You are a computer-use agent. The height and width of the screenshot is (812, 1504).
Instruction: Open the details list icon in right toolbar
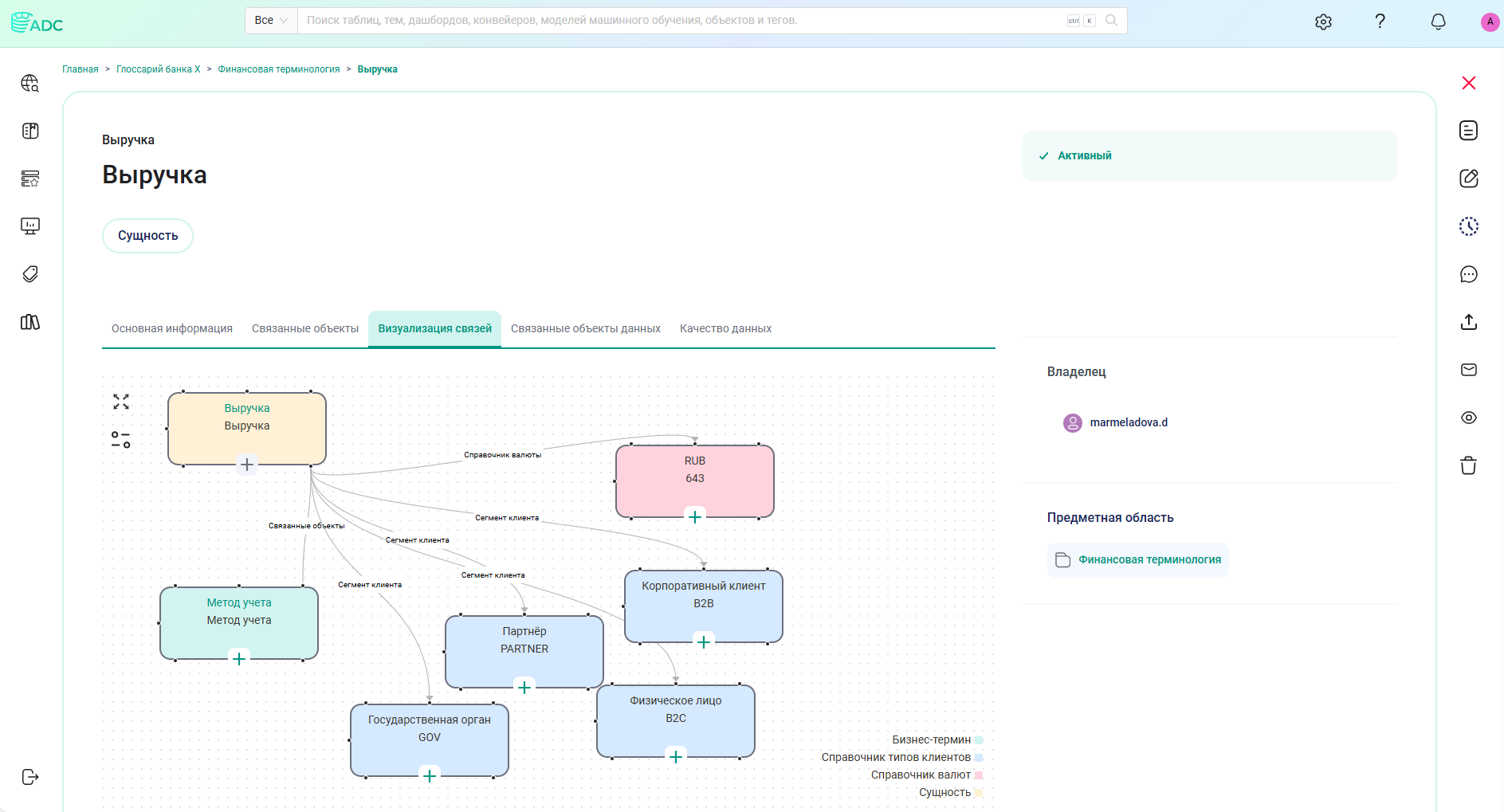point(1469,131)
